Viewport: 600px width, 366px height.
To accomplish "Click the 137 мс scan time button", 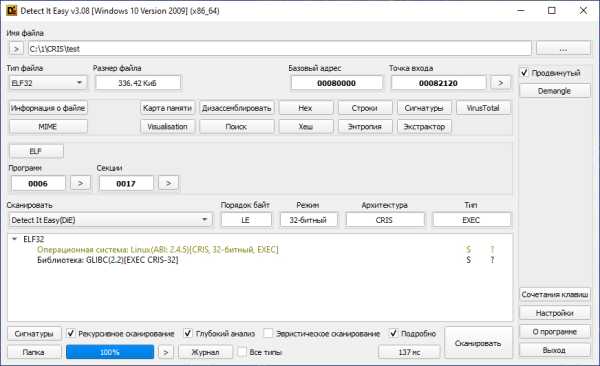I will (409, 352).
